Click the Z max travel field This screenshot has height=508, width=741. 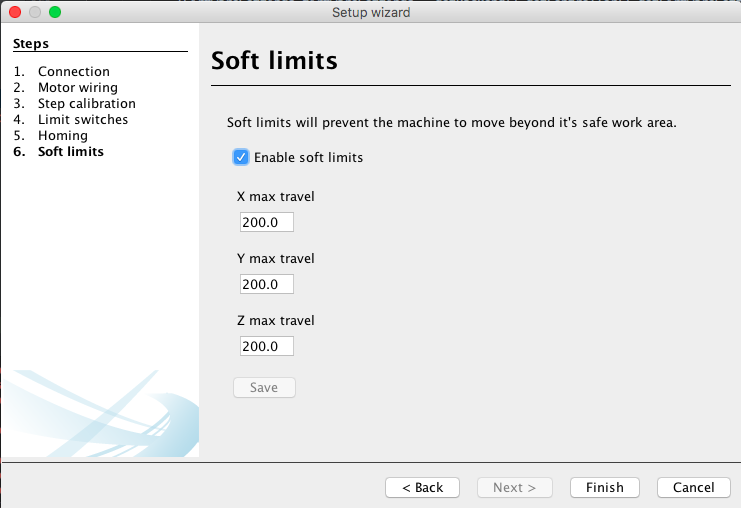coord(267,346)
